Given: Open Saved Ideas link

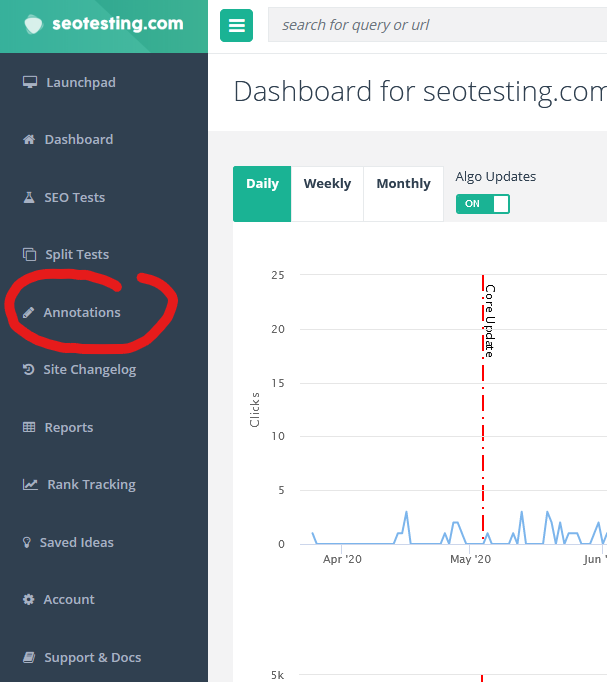Looking at the screenshot, I should click(77, 542).
